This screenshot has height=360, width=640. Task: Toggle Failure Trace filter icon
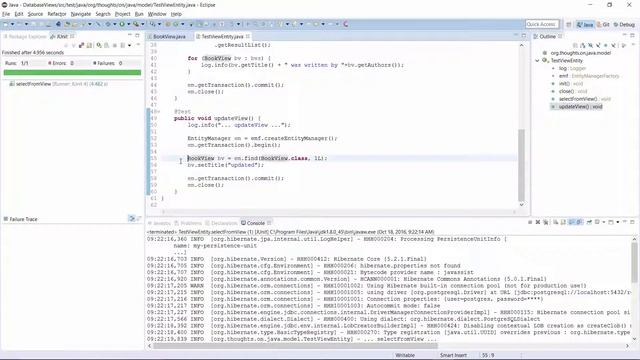point(132,219)
